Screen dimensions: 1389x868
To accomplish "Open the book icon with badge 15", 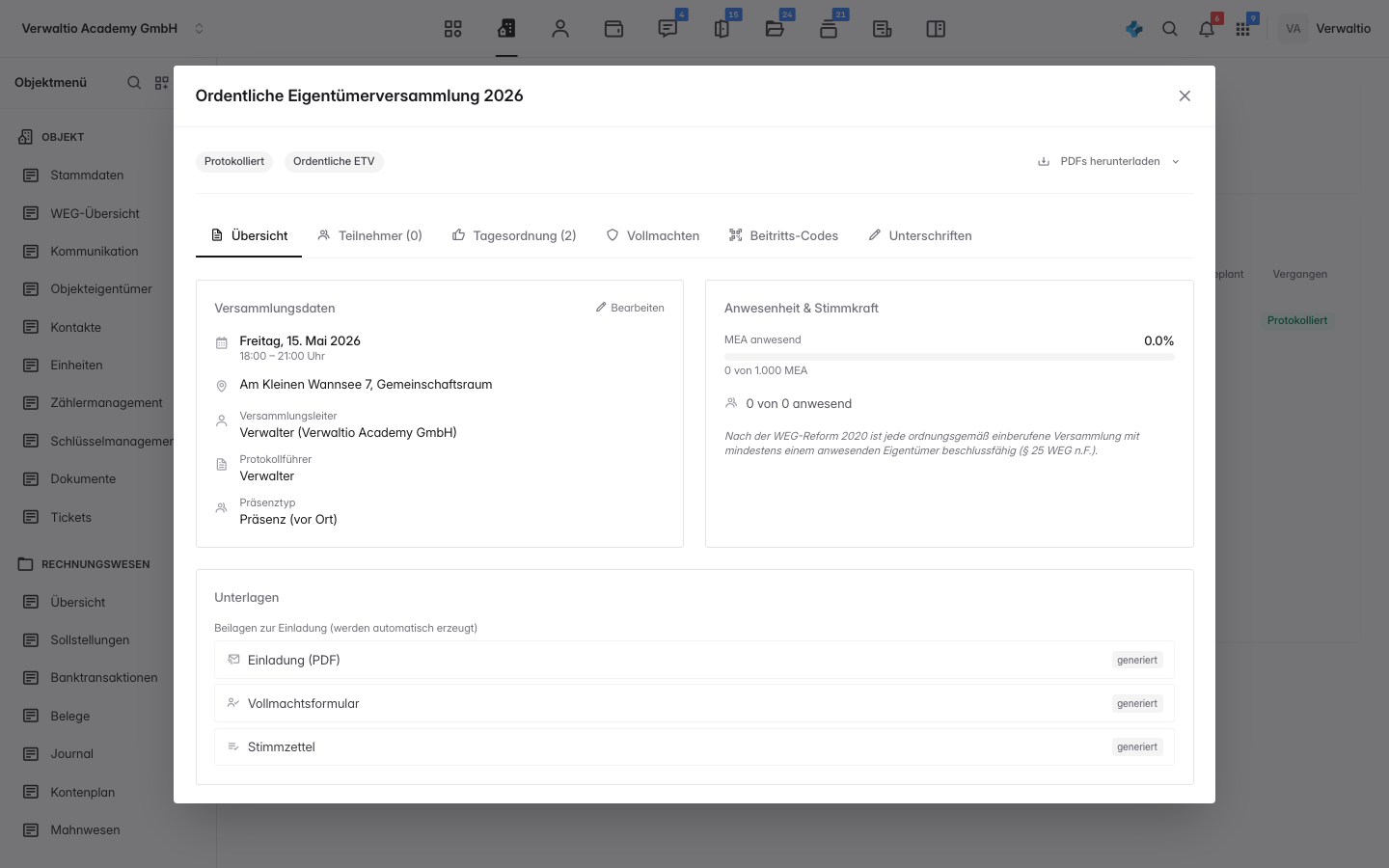I will 722,29.
